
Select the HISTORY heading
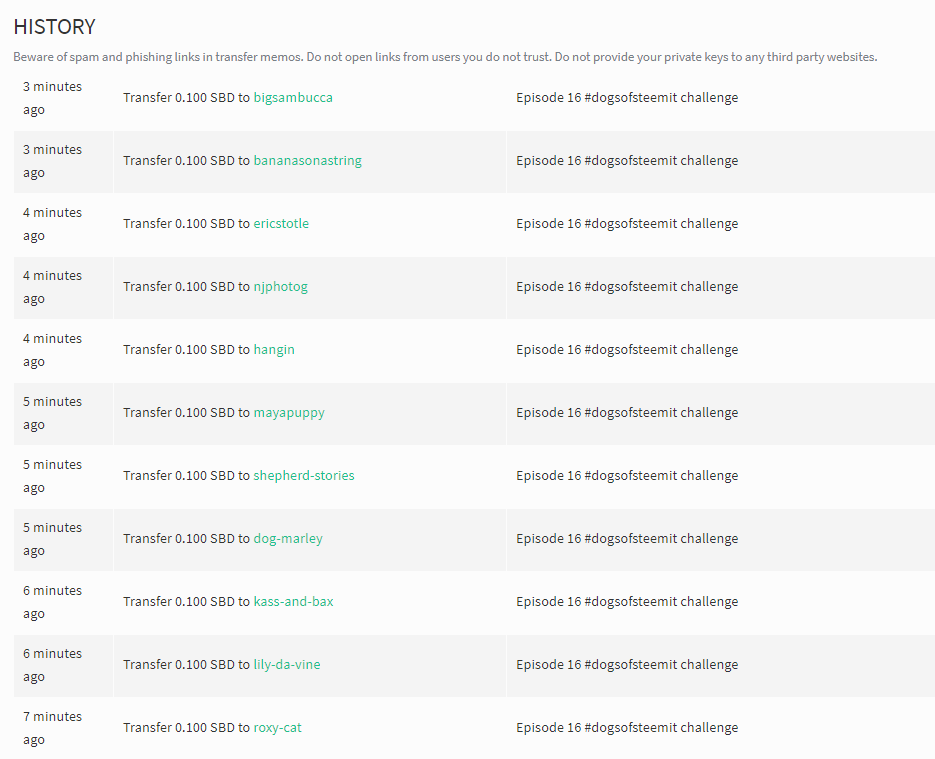54,27
